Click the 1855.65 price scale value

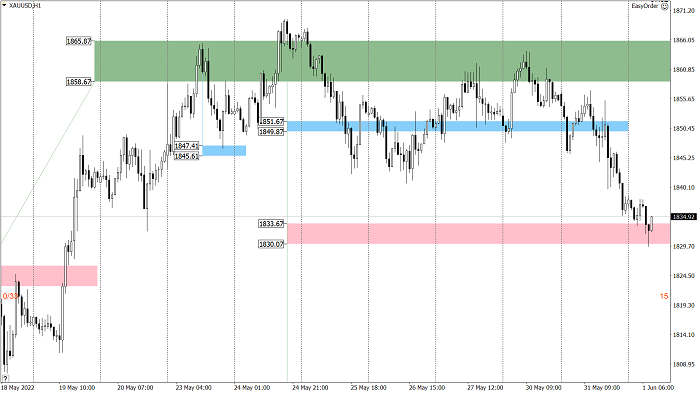pyautogui.click(x=684, y=99)
